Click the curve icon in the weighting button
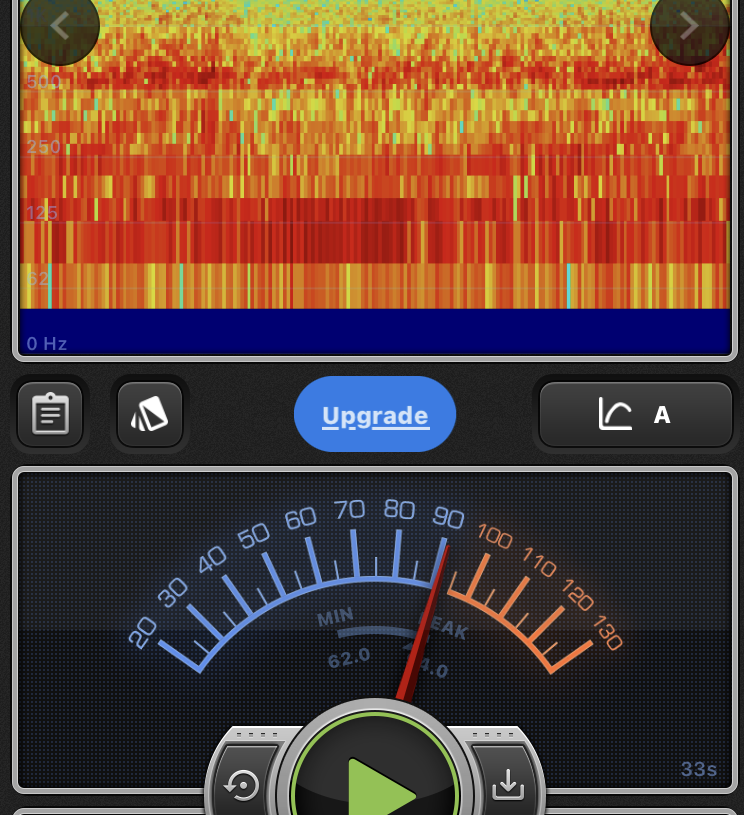This screenshot has width=744, height=815. (x=615, y=414)
